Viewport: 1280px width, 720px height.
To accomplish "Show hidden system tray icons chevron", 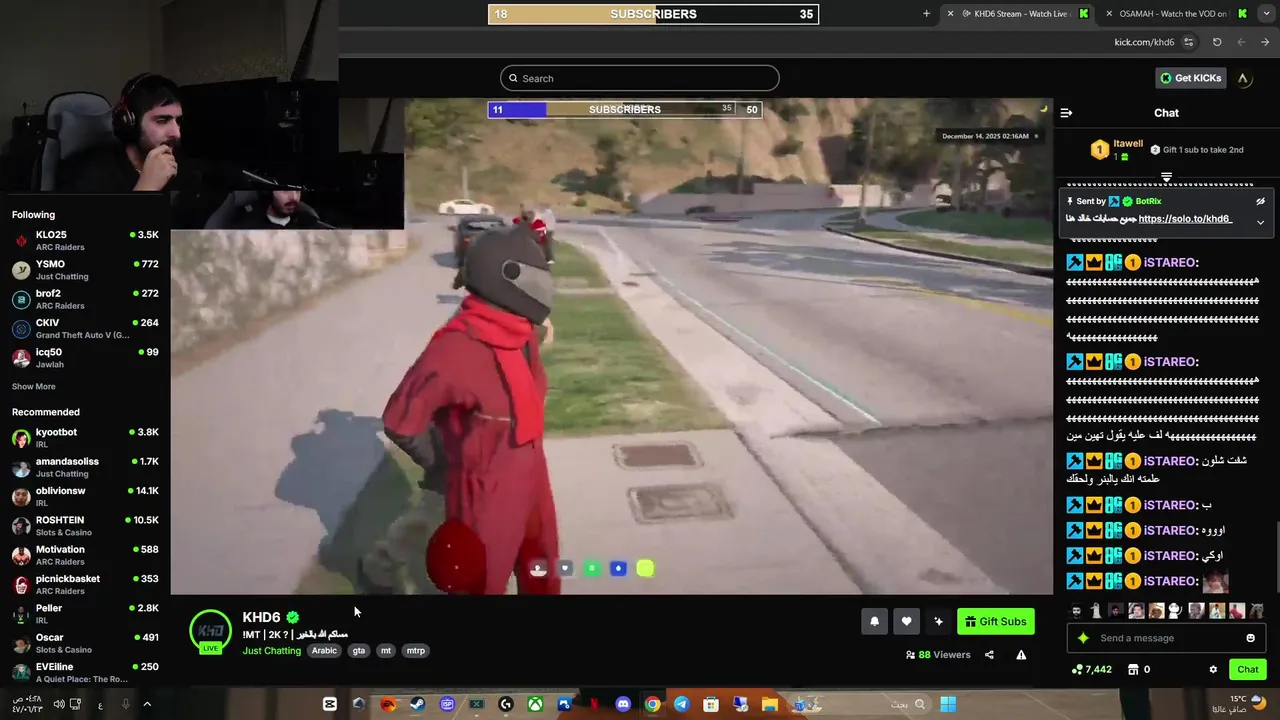I will 147,704.
